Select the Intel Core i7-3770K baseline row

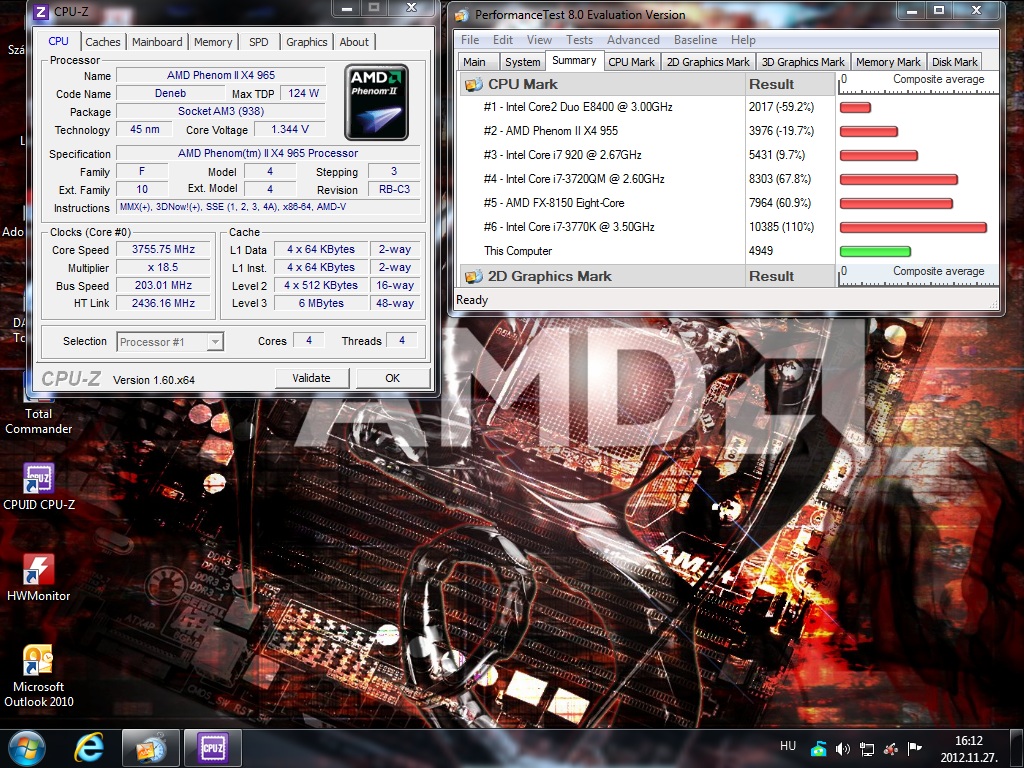tap(729, 227)
